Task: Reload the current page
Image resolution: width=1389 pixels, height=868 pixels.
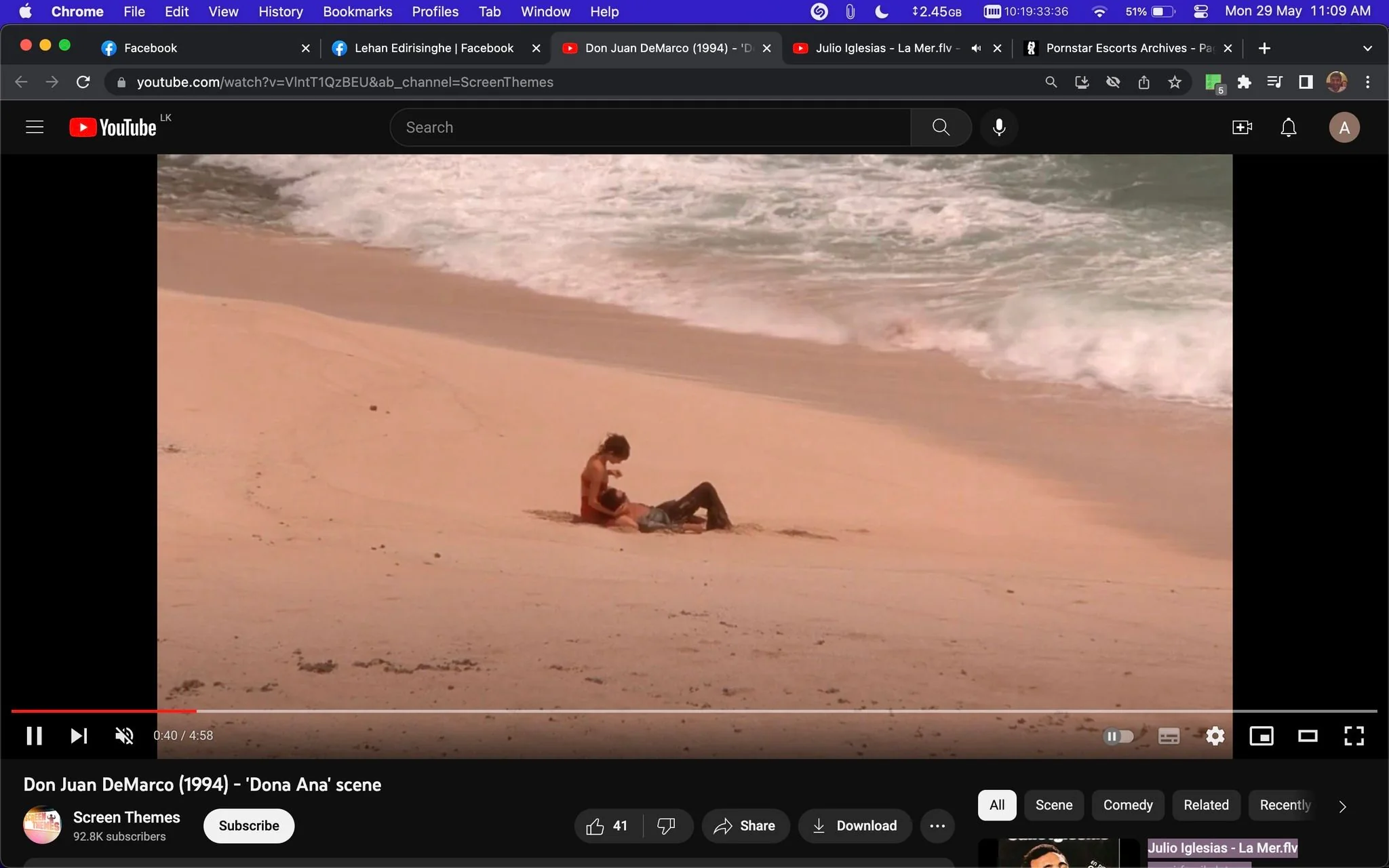Action: (83, 82)
